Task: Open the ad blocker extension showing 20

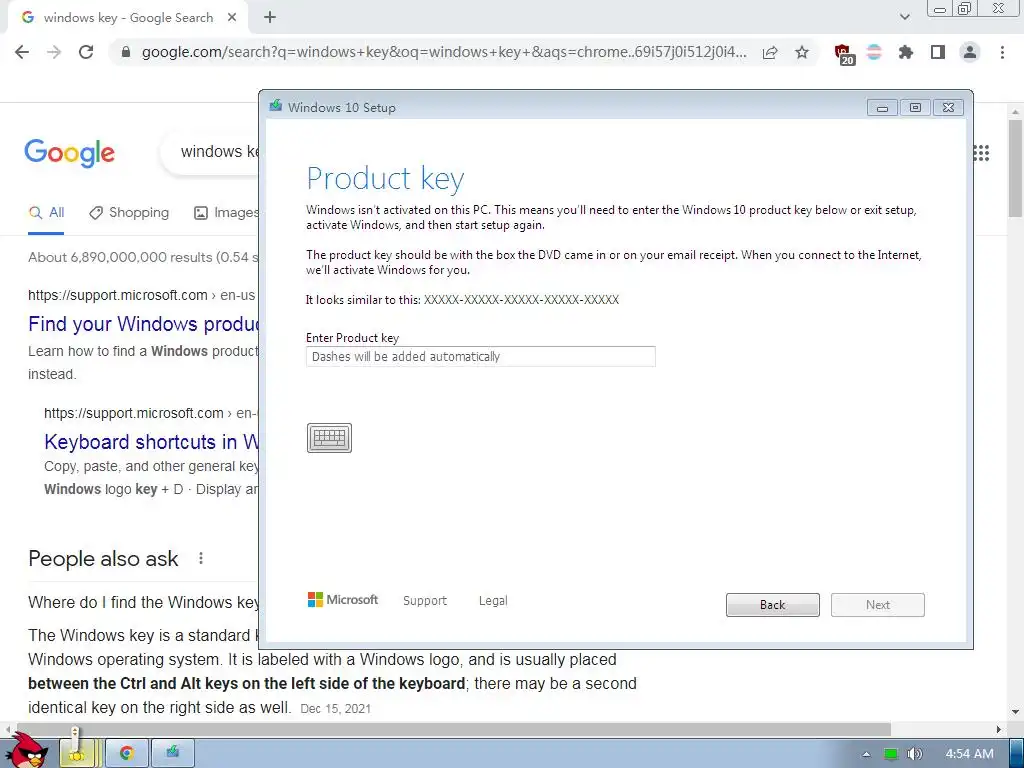Action: coord(843,54)
